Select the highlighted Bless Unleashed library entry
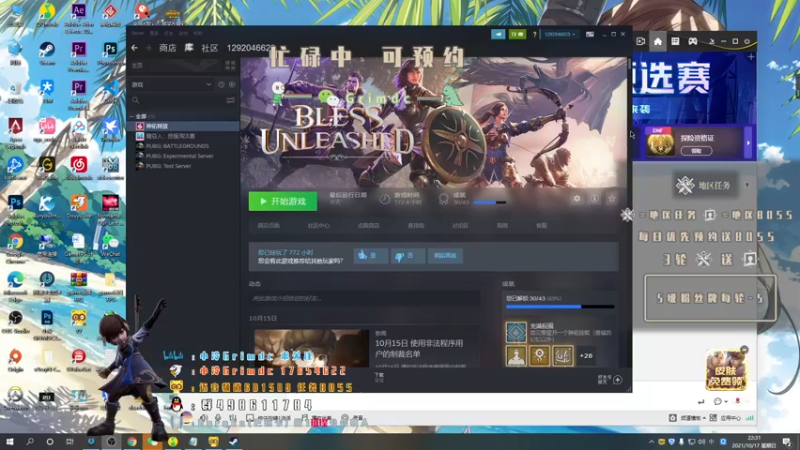The image size is (800, 450). click(184, 126)
